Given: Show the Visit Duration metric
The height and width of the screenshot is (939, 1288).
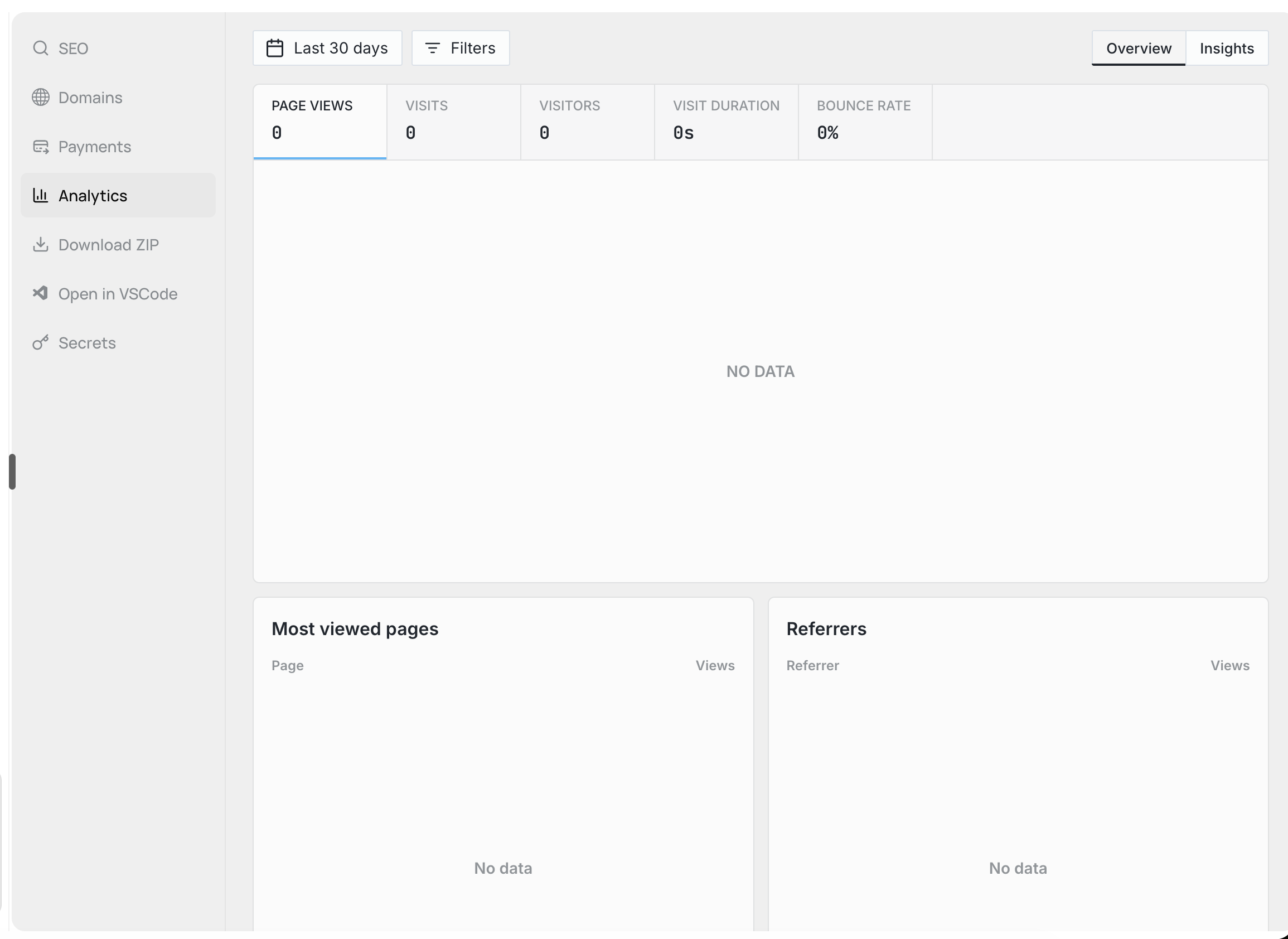Looking at the screenshot, I should click(726, 121).
